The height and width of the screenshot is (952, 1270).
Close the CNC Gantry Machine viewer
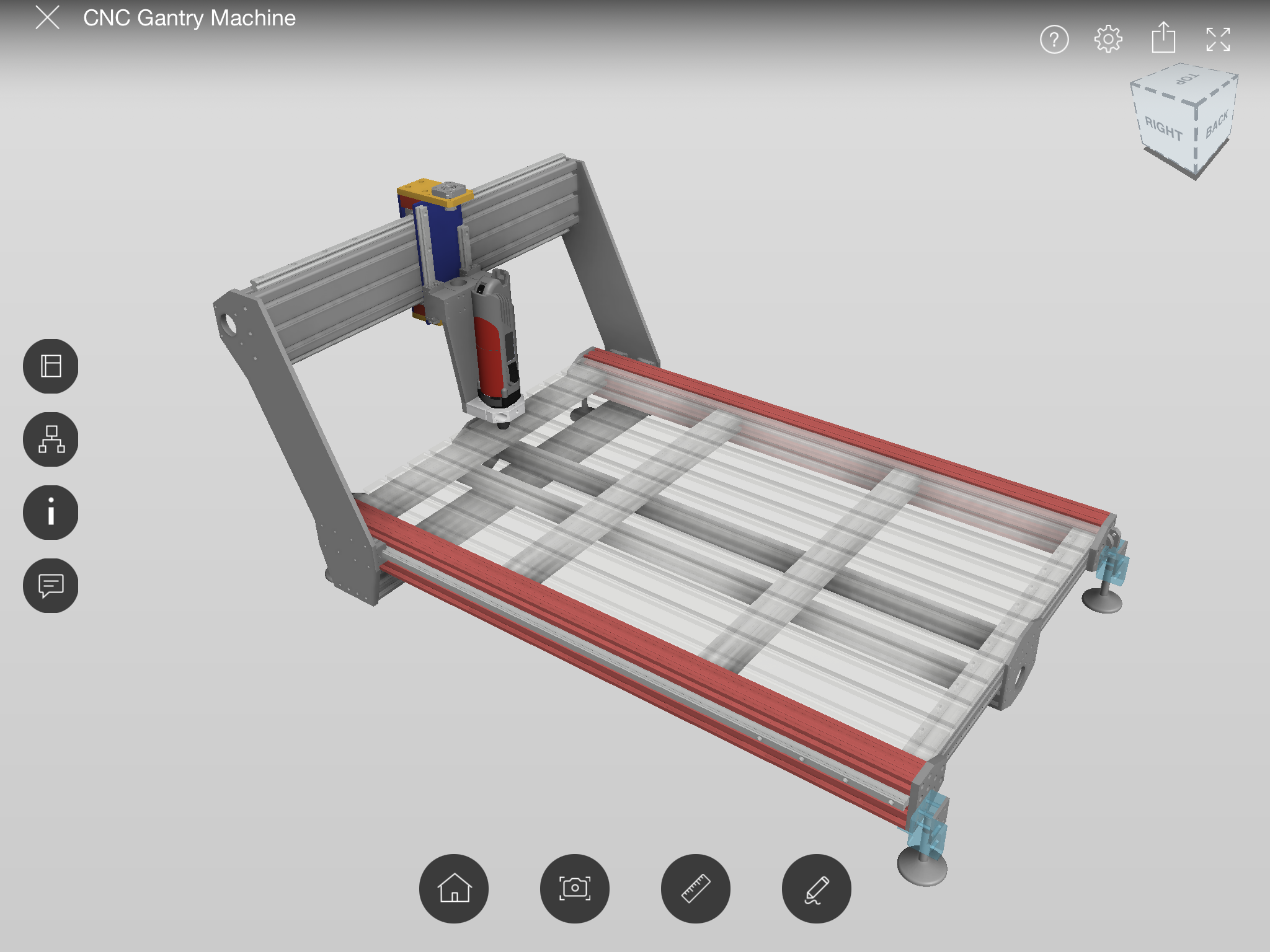pos(48,17)
